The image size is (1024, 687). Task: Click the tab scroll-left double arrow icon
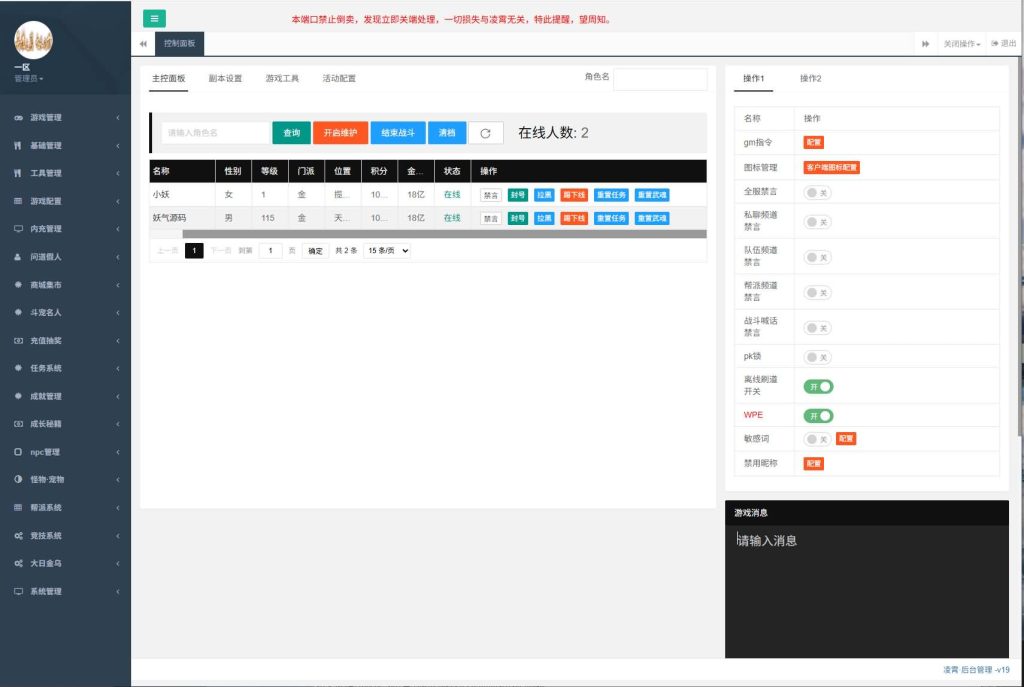pyautogui.click(x=143, y=44)
